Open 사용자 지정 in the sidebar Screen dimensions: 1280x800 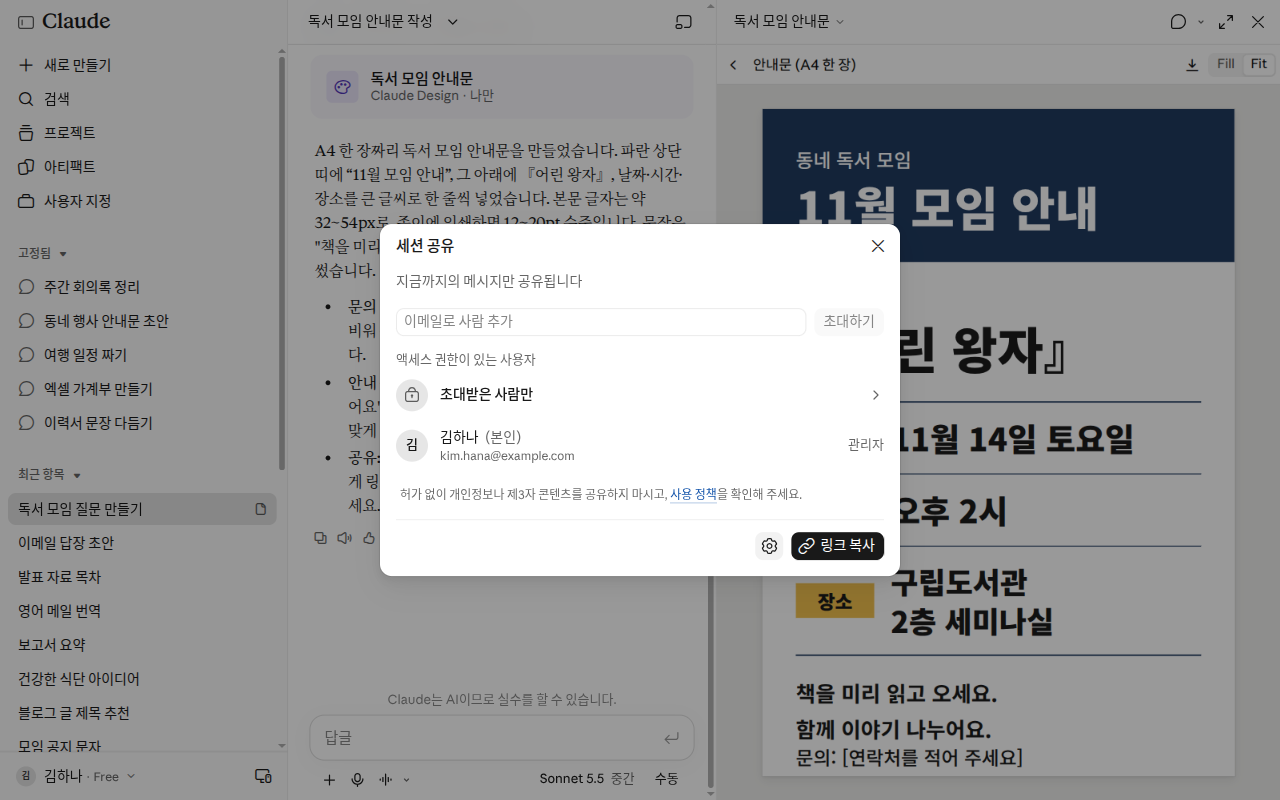143,201
